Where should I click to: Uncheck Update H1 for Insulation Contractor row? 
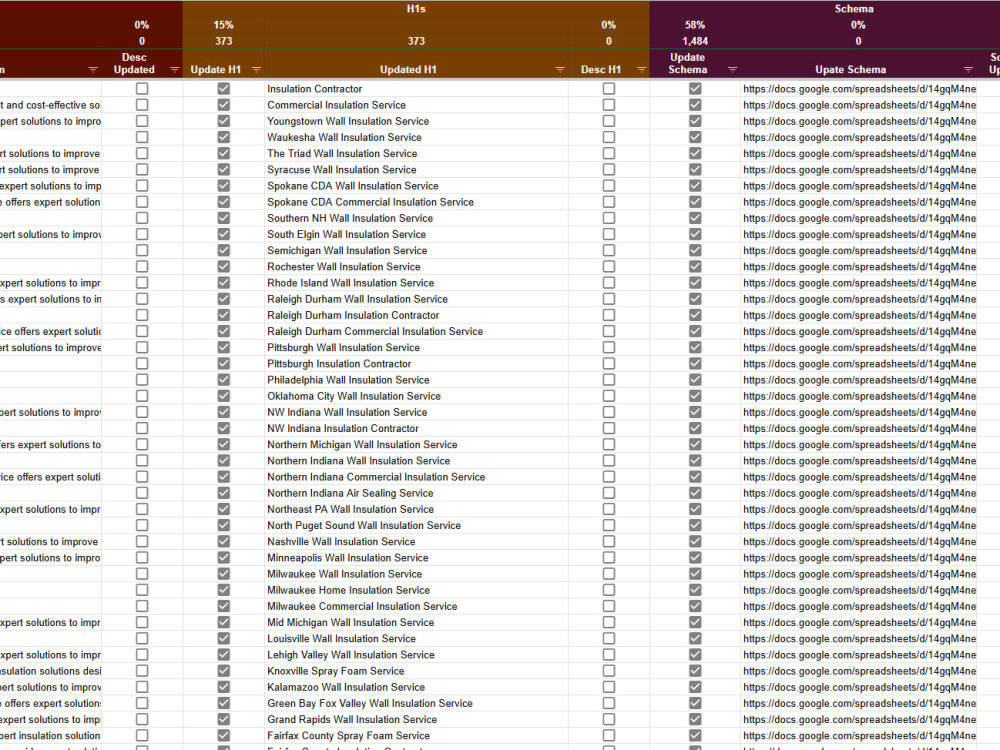[x=223, y=89]
